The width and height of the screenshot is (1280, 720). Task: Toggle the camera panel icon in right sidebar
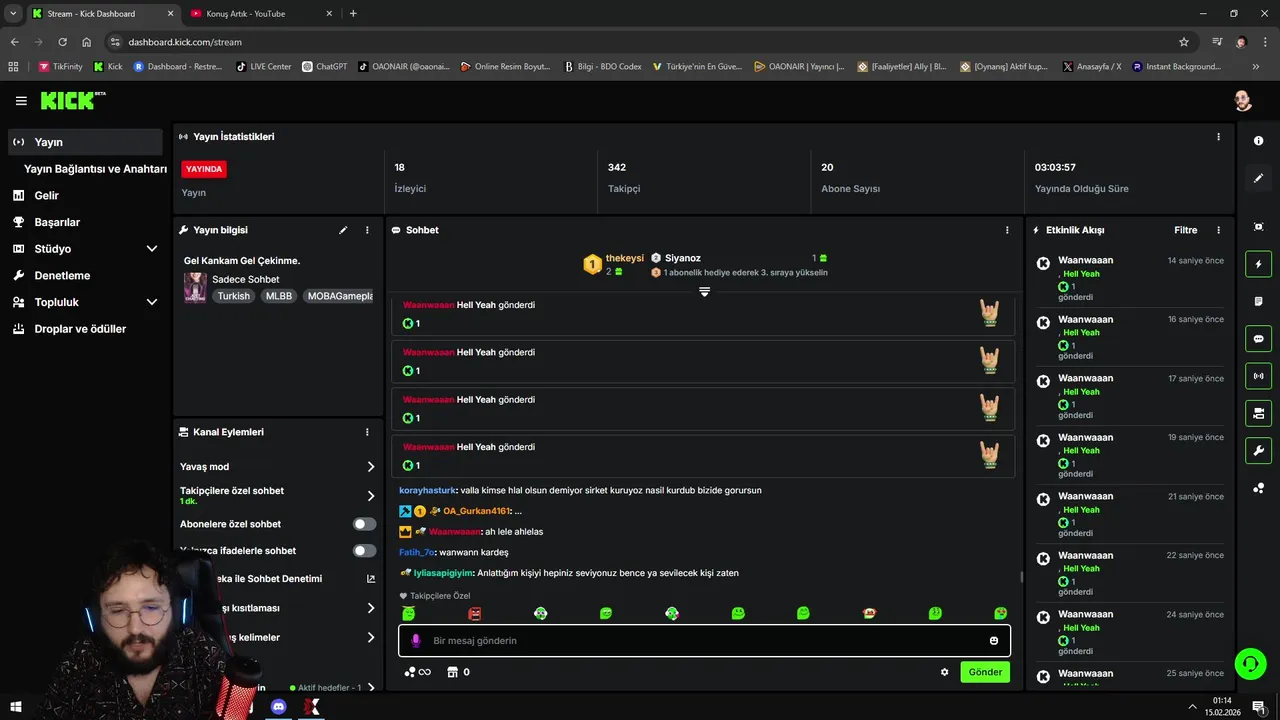(1258, 413)
